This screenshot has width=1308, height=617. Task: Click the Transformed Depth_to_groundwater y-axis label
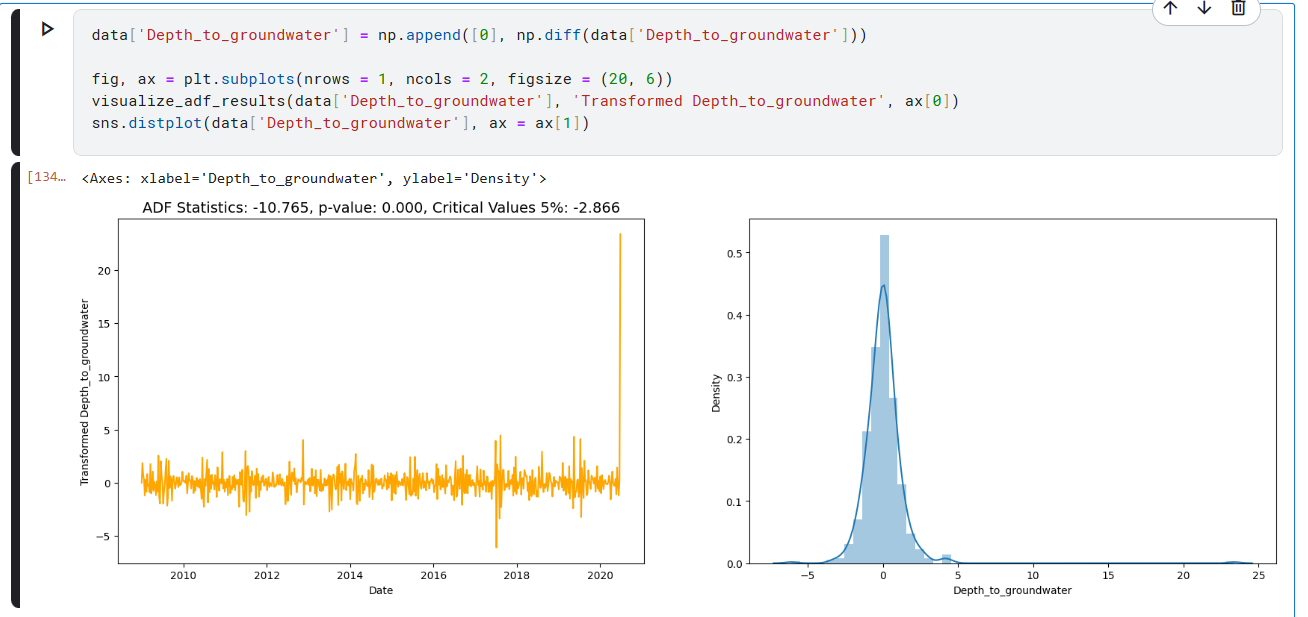[85, 392]
